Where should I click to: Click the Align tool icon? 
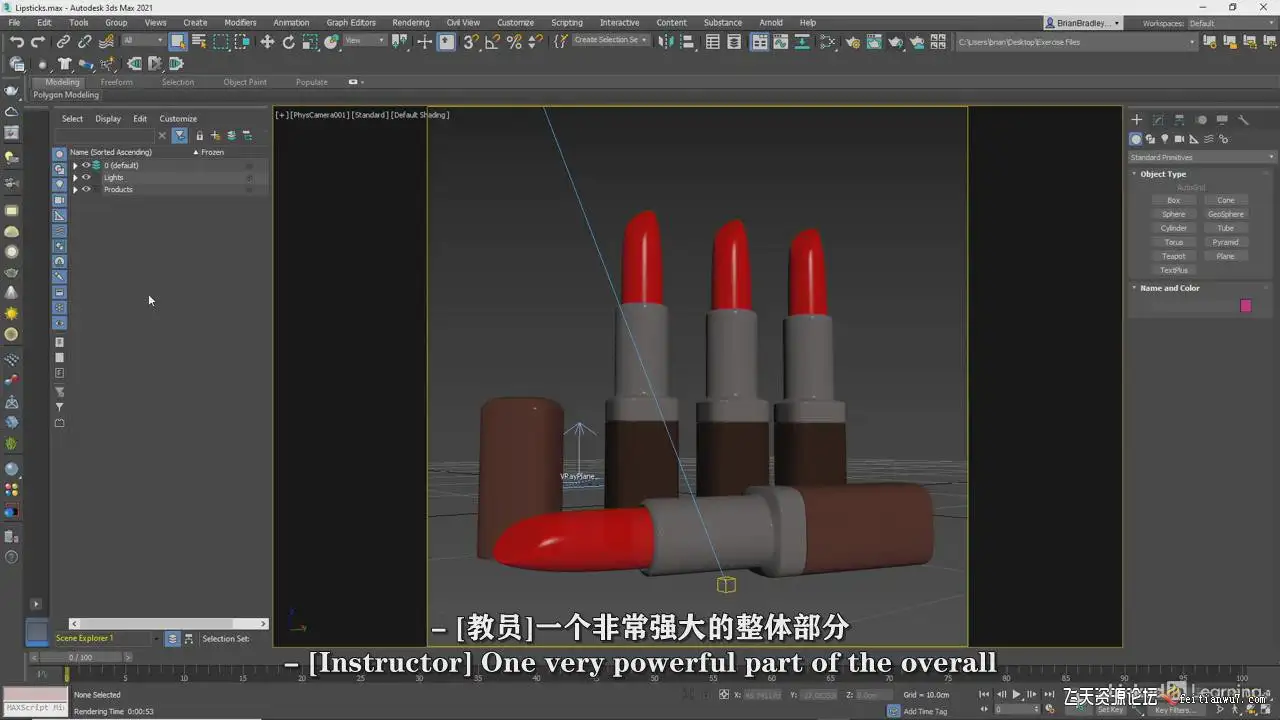(x=687, y=42)
